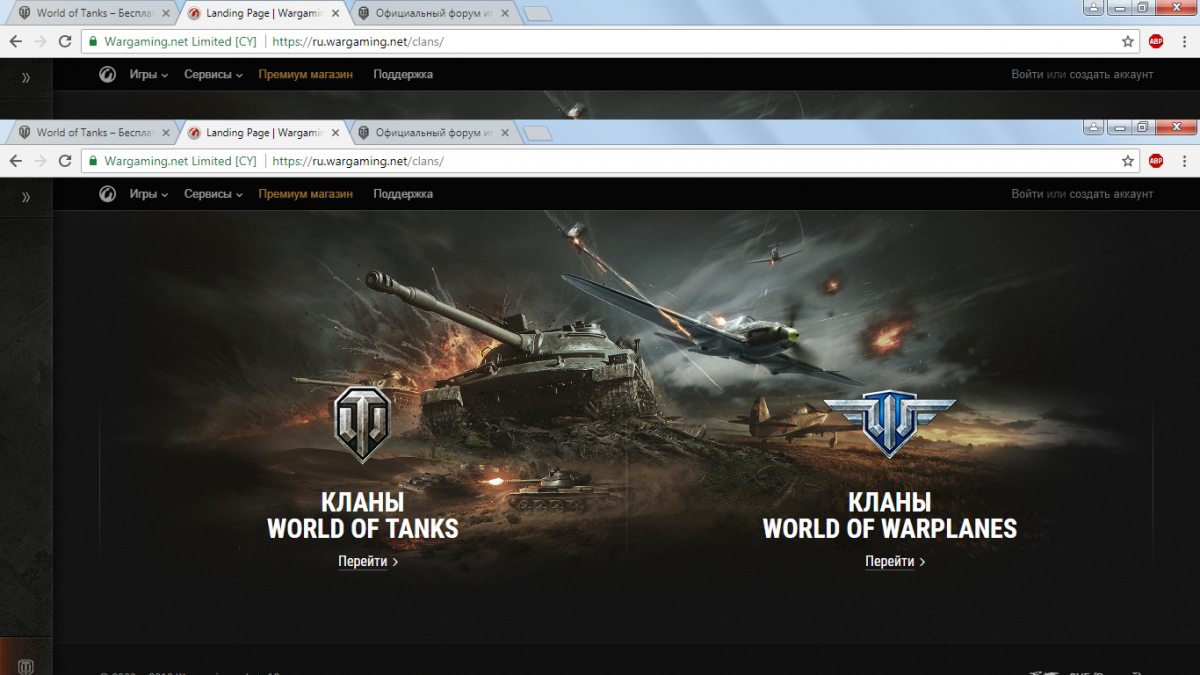Go back in the background browser window
Image resolution: width=1200 pixels, height=675 pixels.
coord(15,41)
